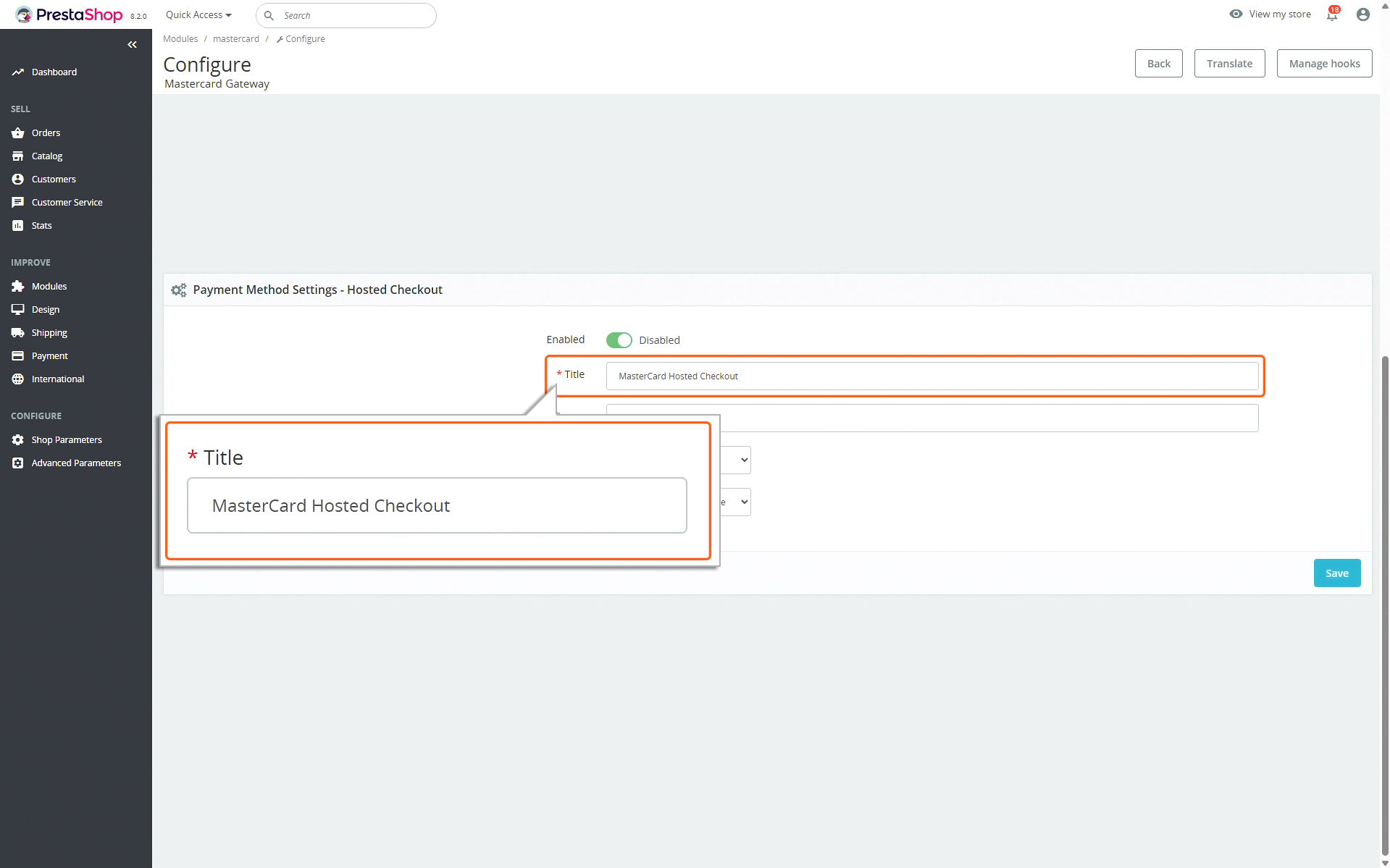Open Dashboard in the sidebar
The width and height of the screenshot is (1390, 868).
point(54,72)
